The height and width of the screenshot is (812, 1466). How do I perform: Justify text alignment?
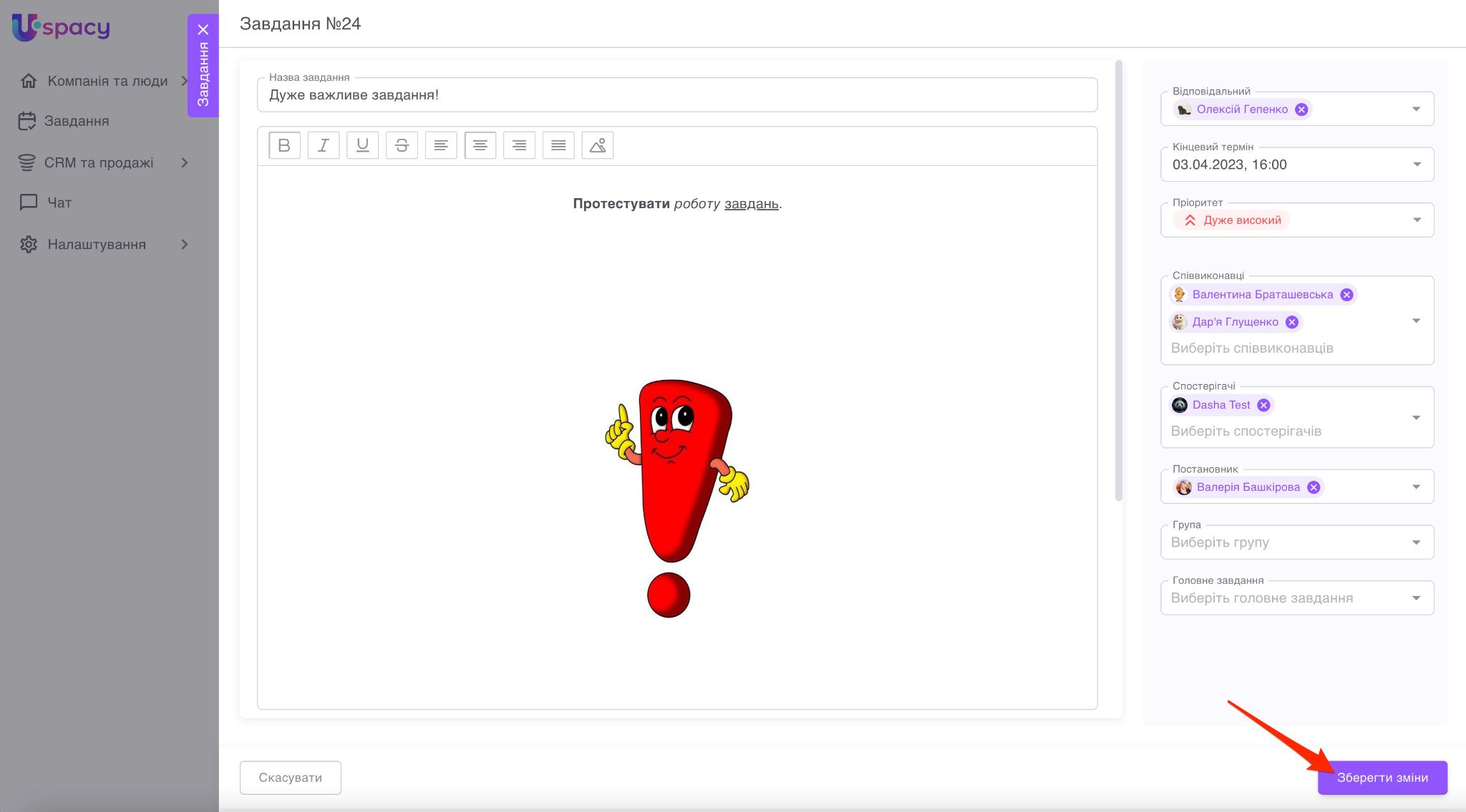[558, 145]
